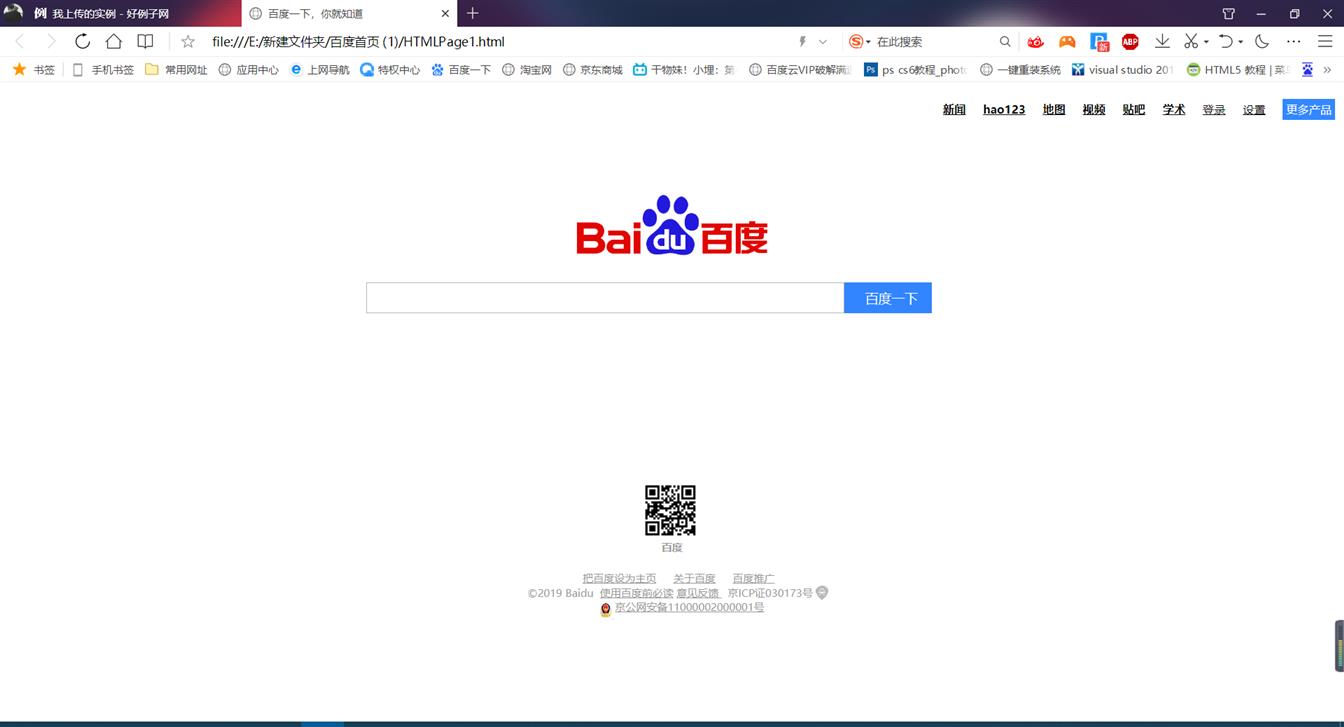This screenshot has width=1344, height=727.
Task: Click the blue P extension icon
Action: coord(1099,41)
